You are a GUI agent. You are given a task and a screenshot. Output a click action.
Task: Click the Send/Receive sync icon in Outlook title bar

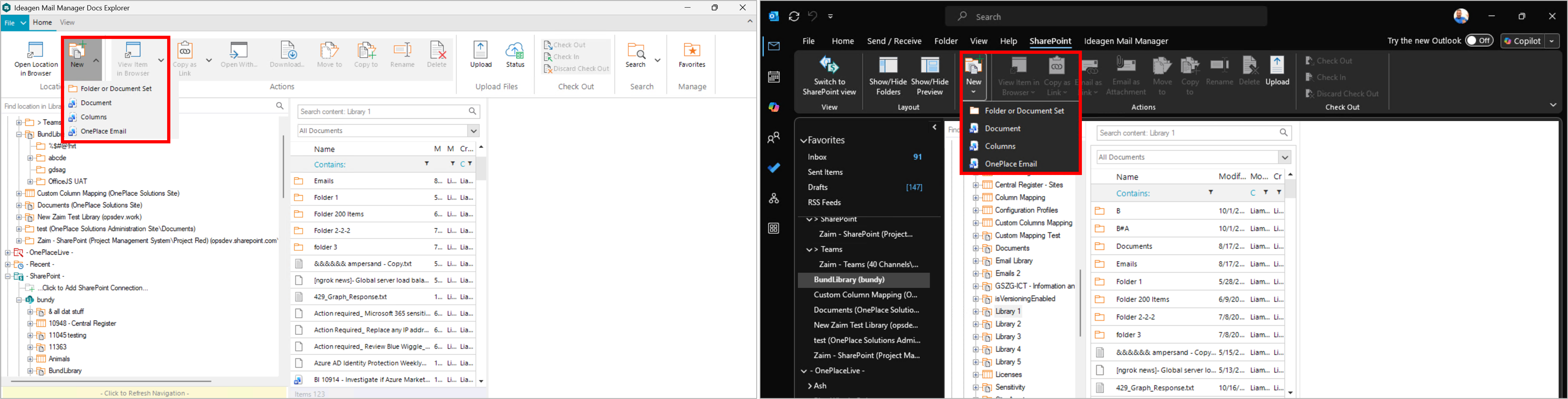[794, 16]
